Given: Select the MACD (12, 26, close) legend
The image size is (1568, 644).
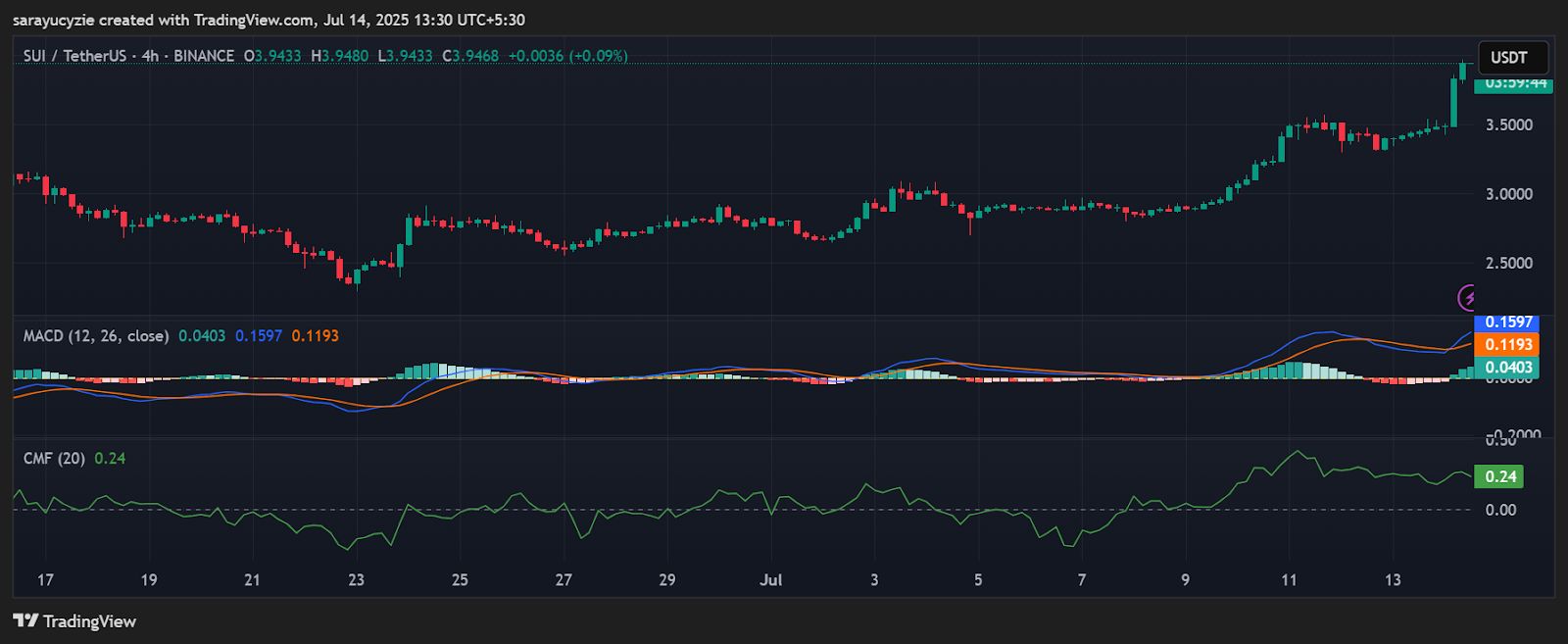Looking at the screenshot, I should [96, 336].
